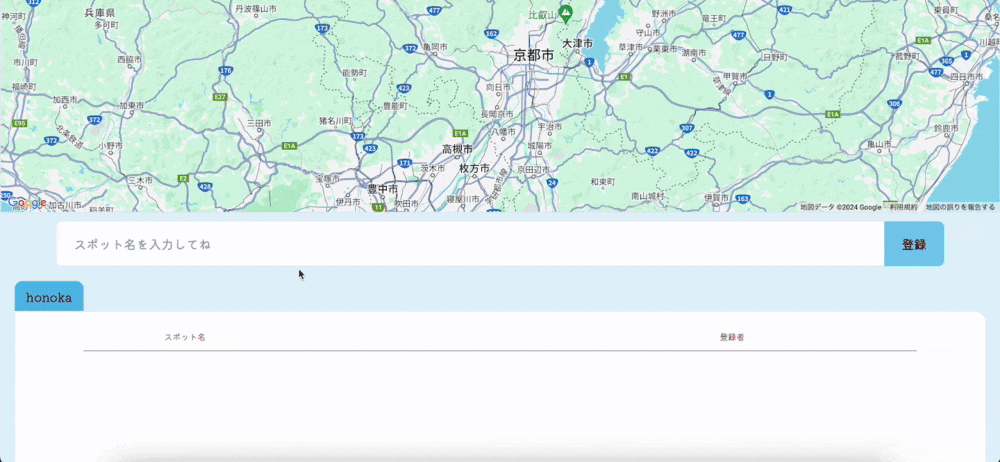Select the honoka tab
The image size is (1000, 462).
(x=49, y=297)
